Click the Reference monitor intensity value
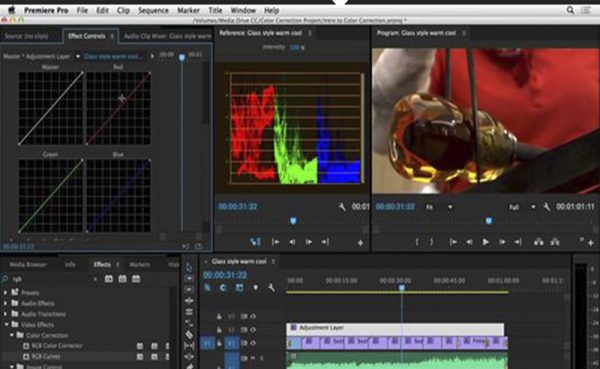 coord(297,47)
